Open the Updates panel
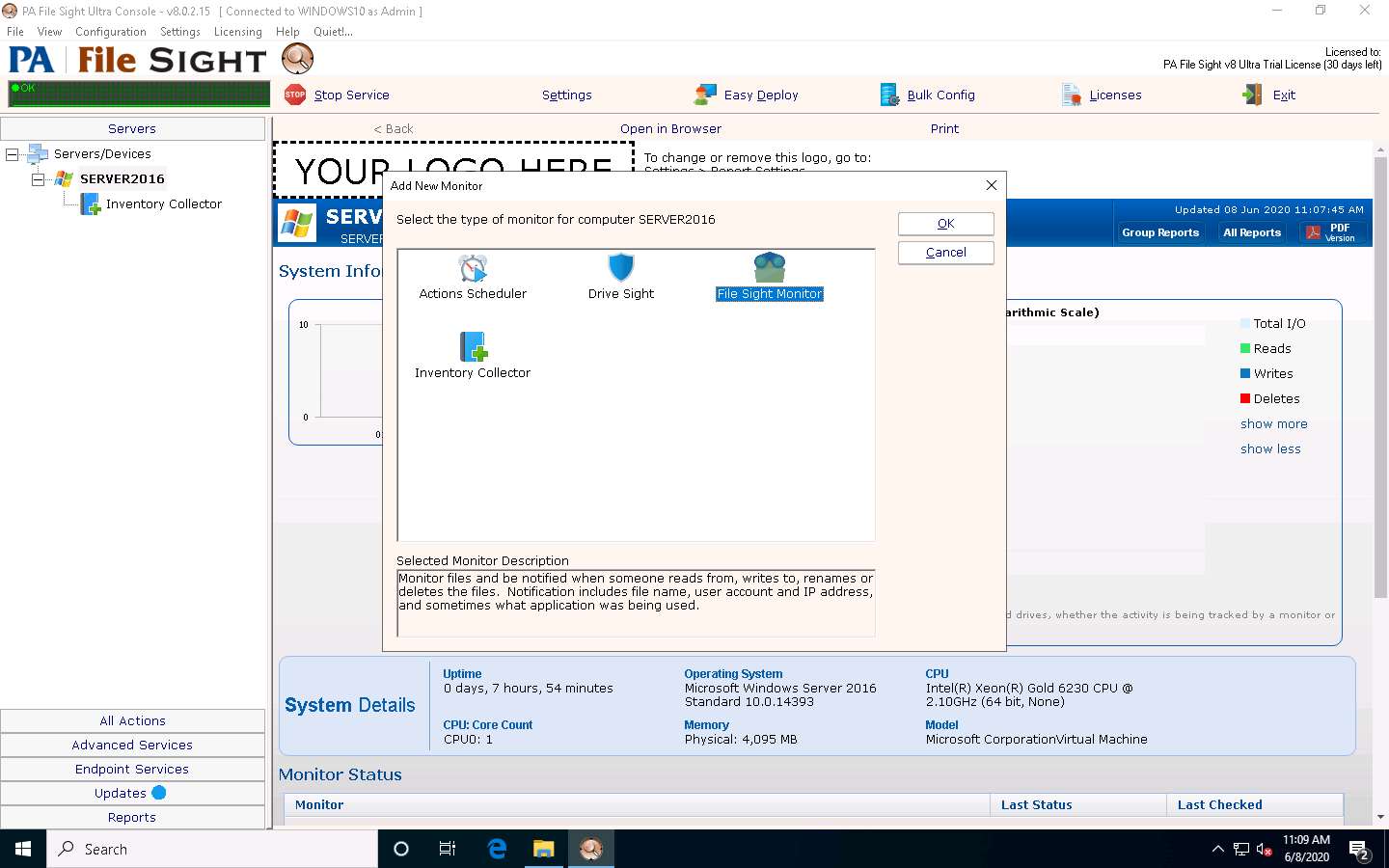This screenshot has height=868, width=1389. point(133,793)
